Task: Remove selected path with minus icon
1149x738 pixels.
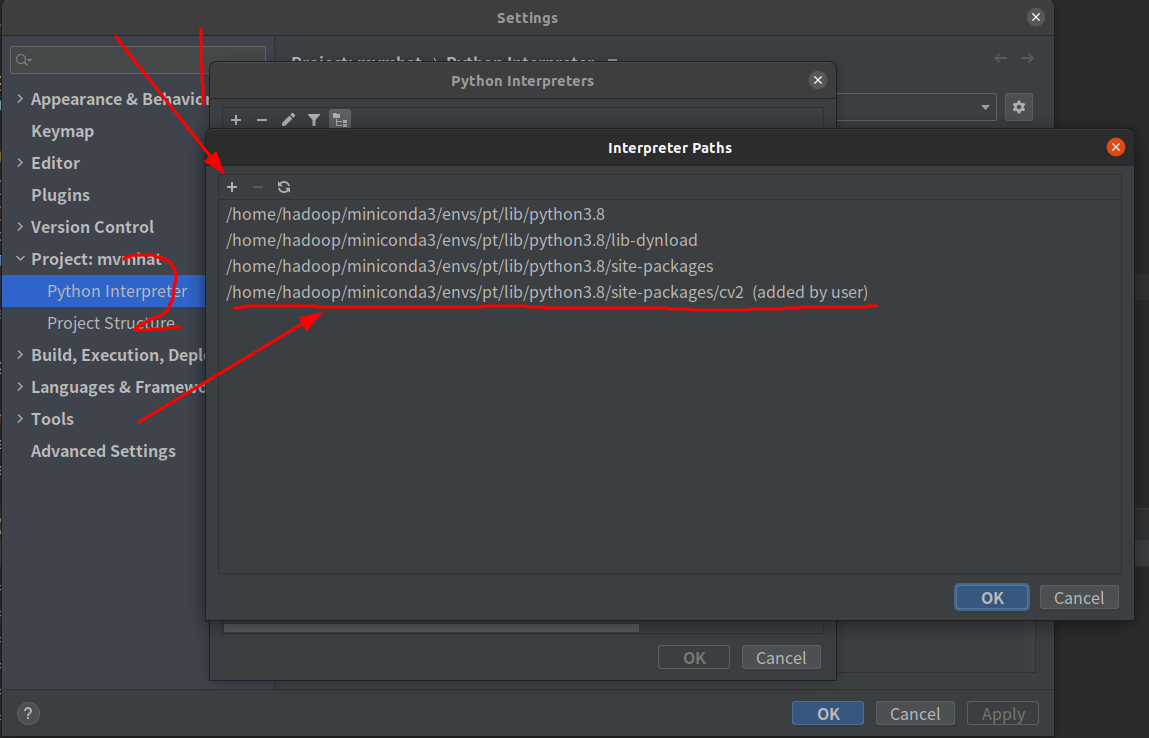Action: [x=258, y=187]
